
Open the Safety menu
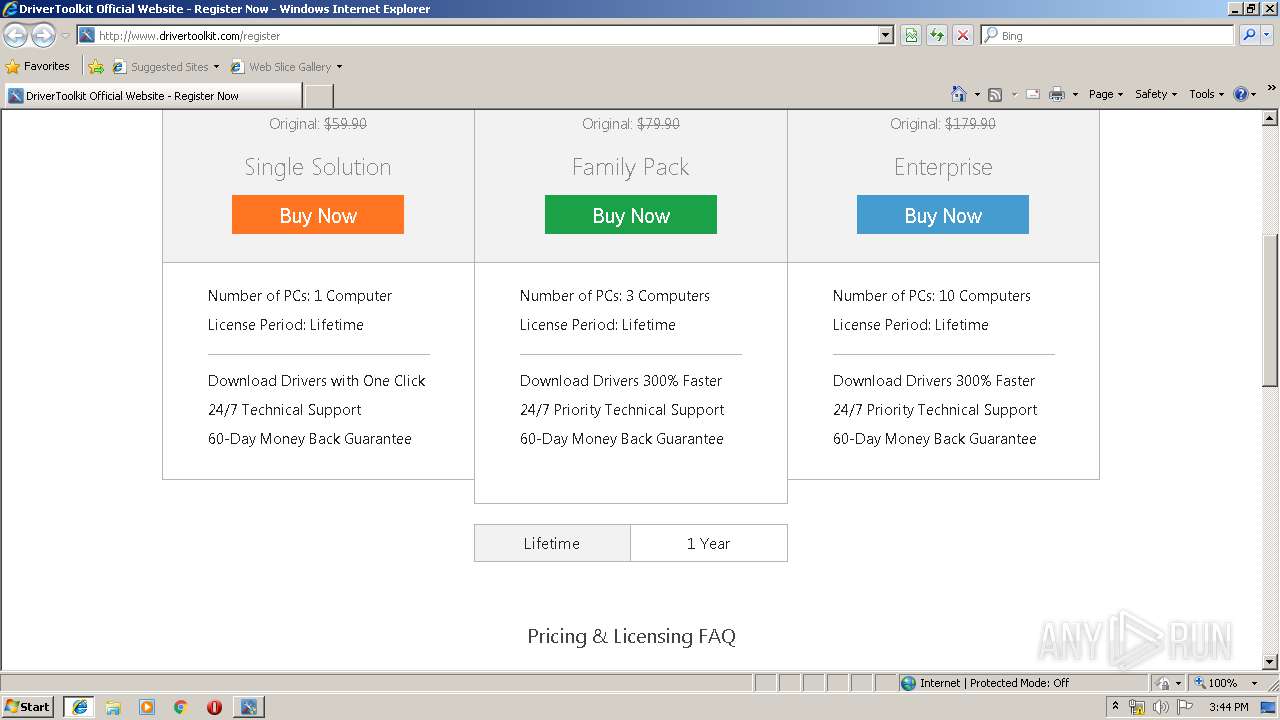click(1155, 94)
